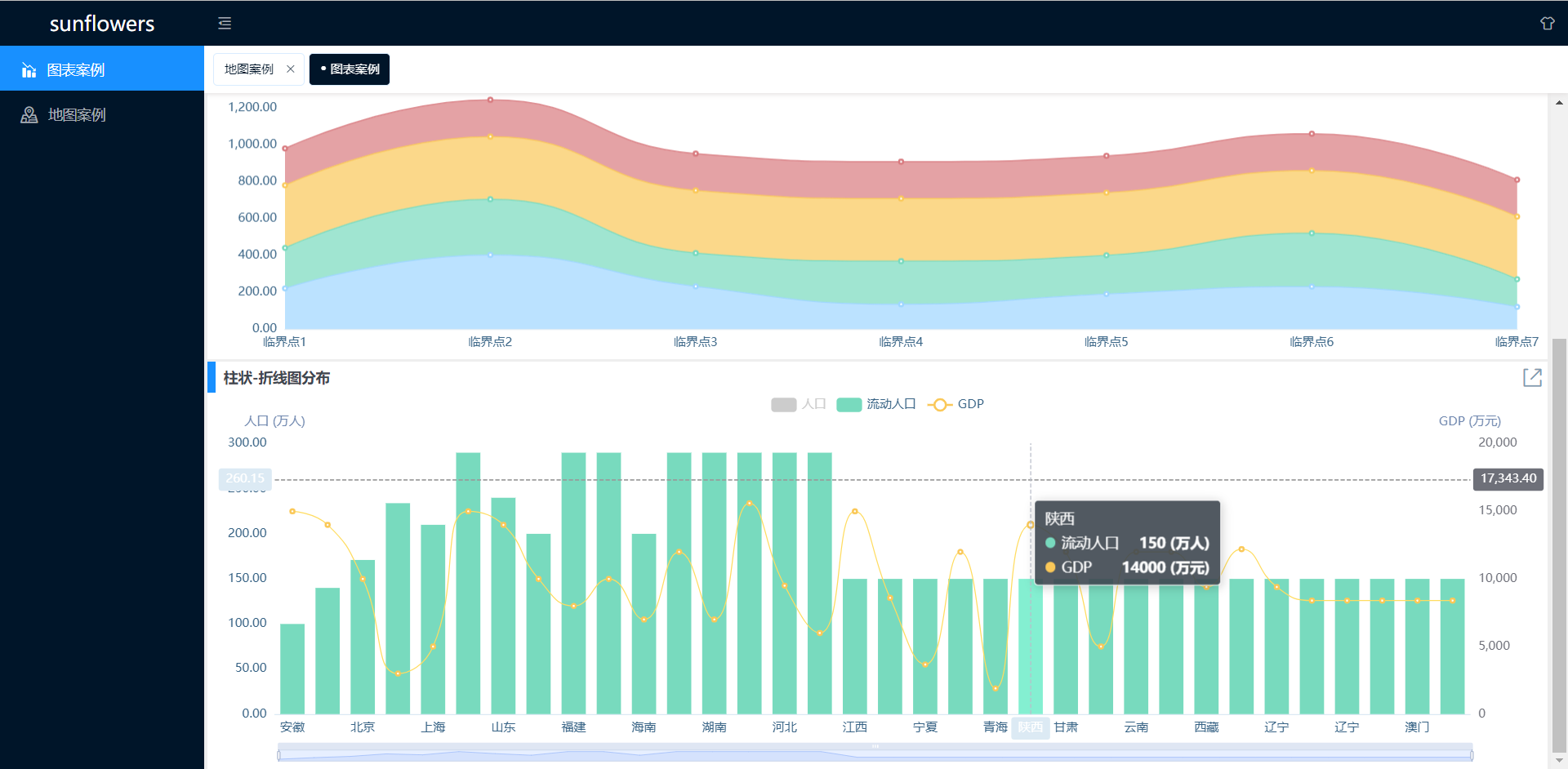Viewport: 1568px width, 769px height.
Task: Click the 临界点6 axis label
Action: 1312,342
